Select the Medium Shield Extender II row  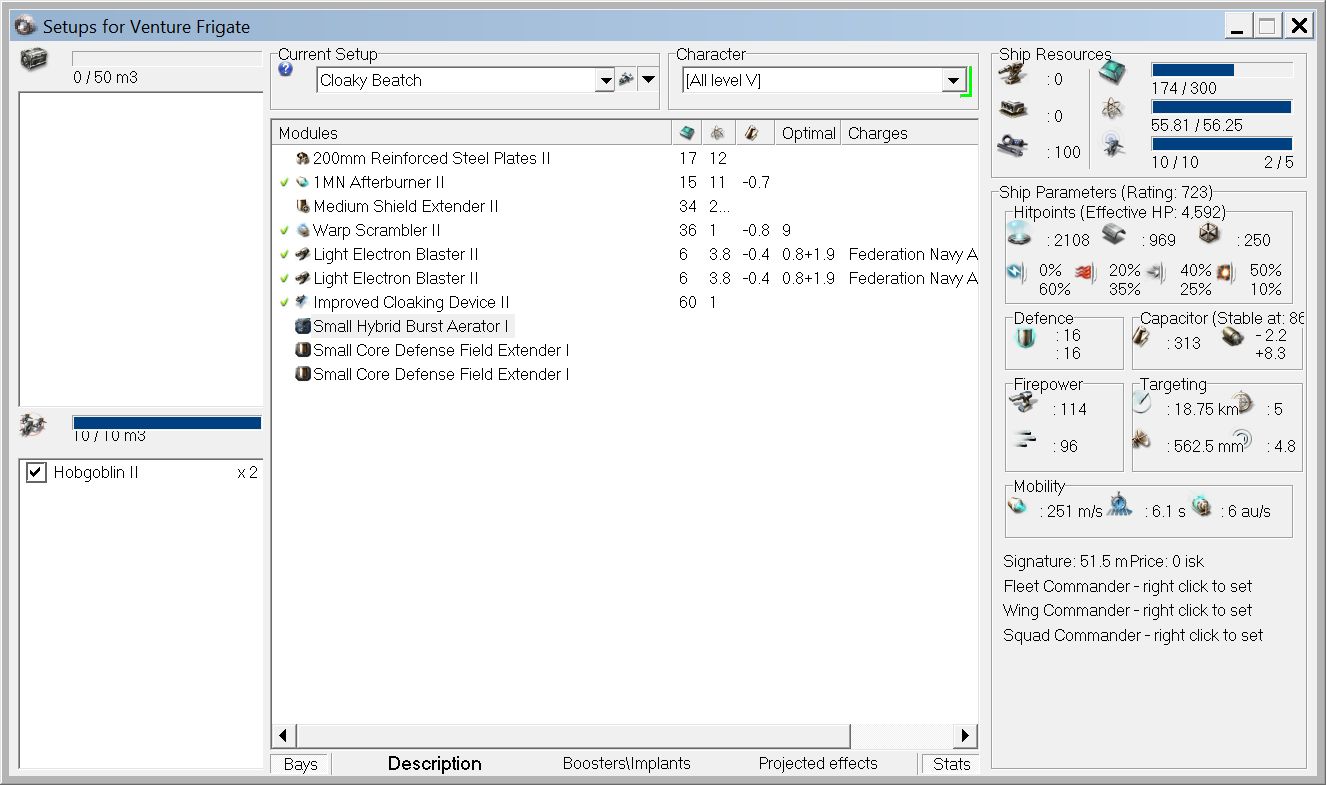624,206
